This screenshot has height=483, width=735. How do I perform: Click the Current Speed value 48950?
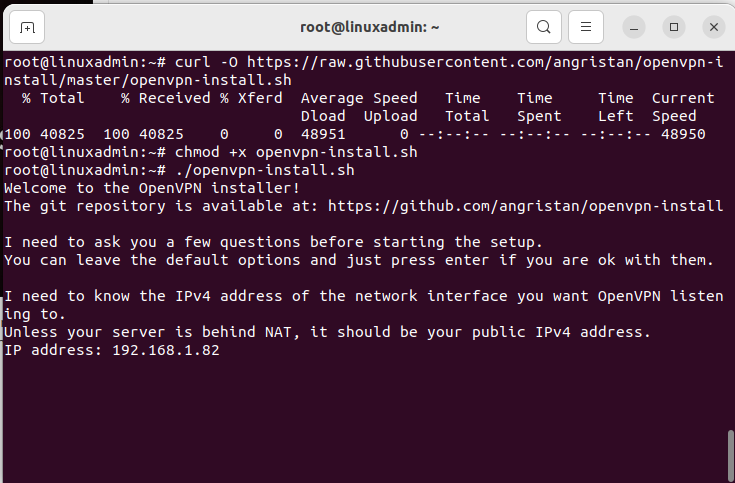pyautogui.click(x=683, y=134)
